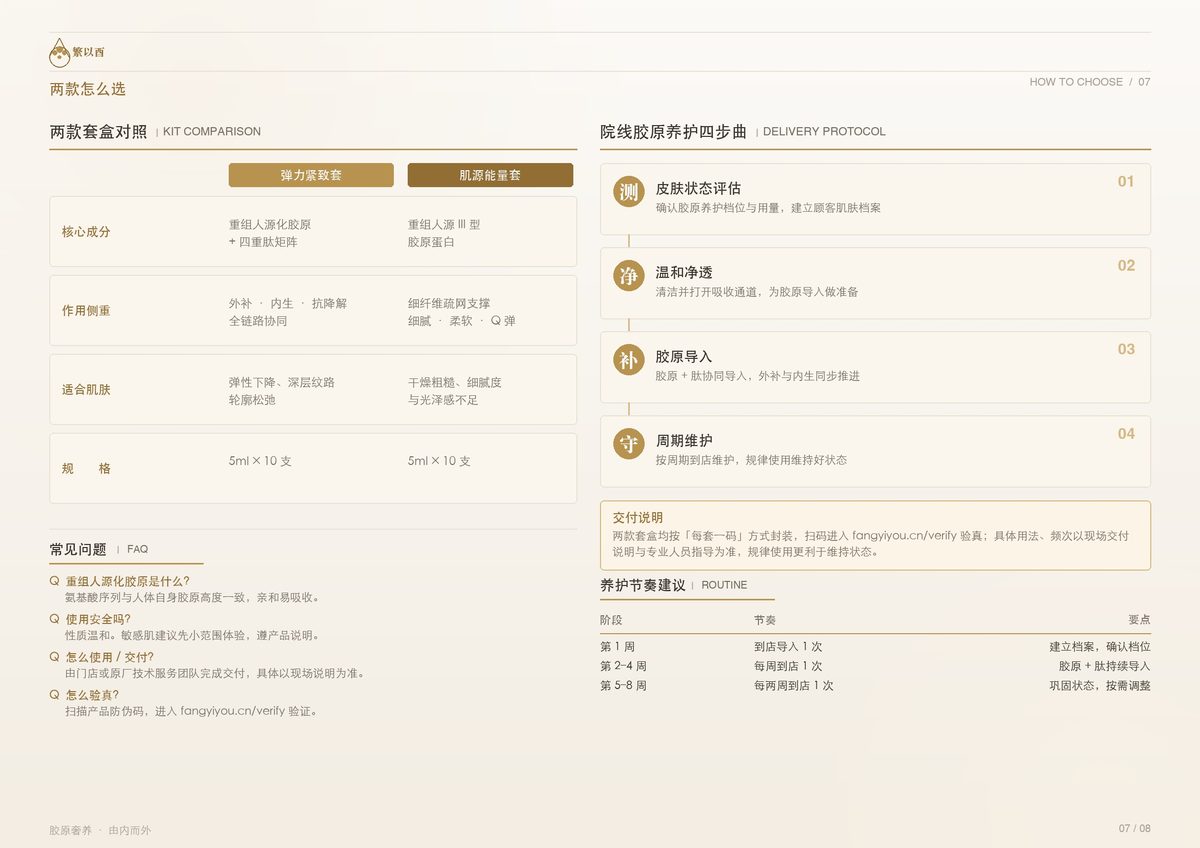Click the 外补 · 内生 · 抗降解 cell
This screenshot has height=848, width=1200.
288,303
